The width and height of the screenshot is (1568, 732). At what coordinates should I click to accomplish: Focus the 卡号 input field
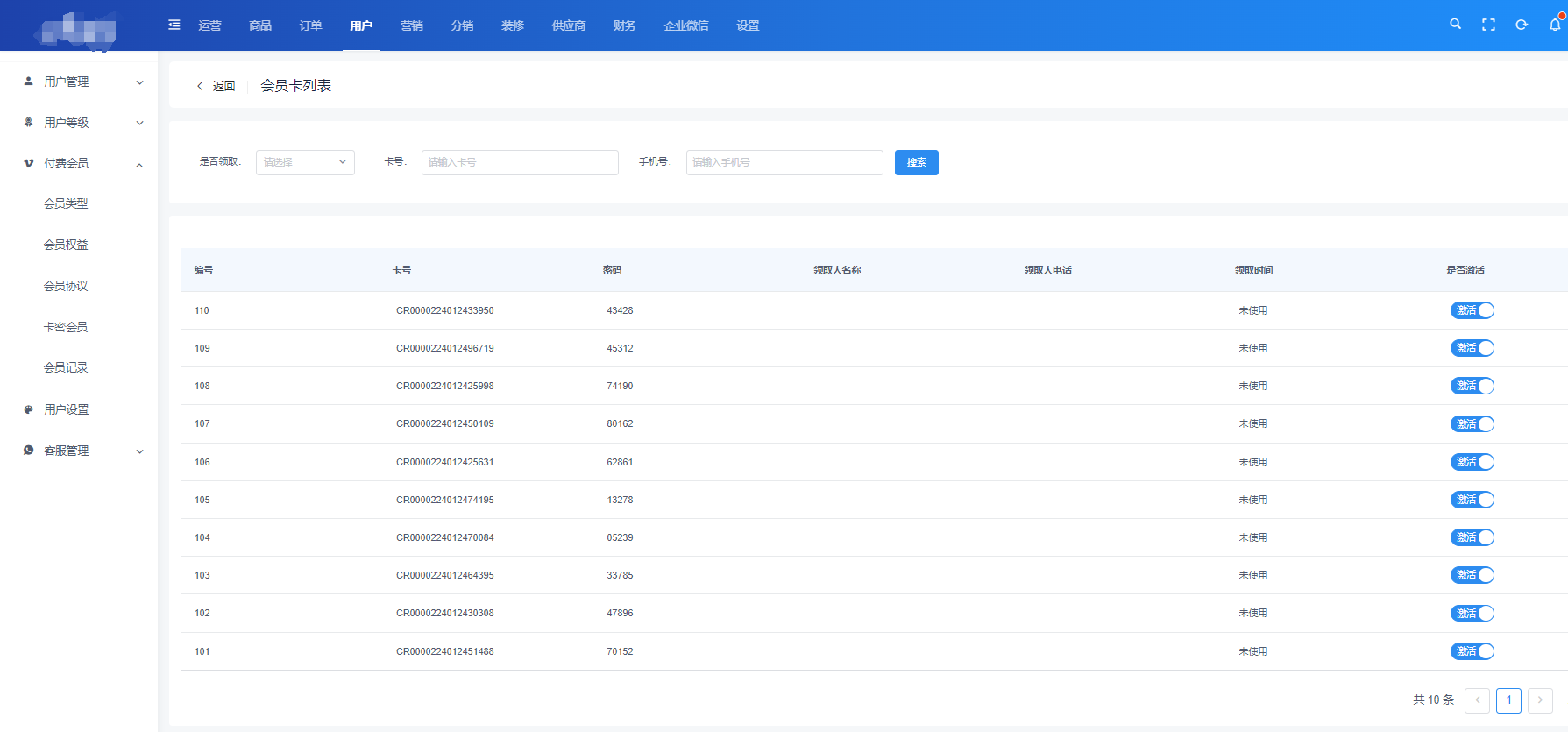pyautogui.click(x=520, y=162)
